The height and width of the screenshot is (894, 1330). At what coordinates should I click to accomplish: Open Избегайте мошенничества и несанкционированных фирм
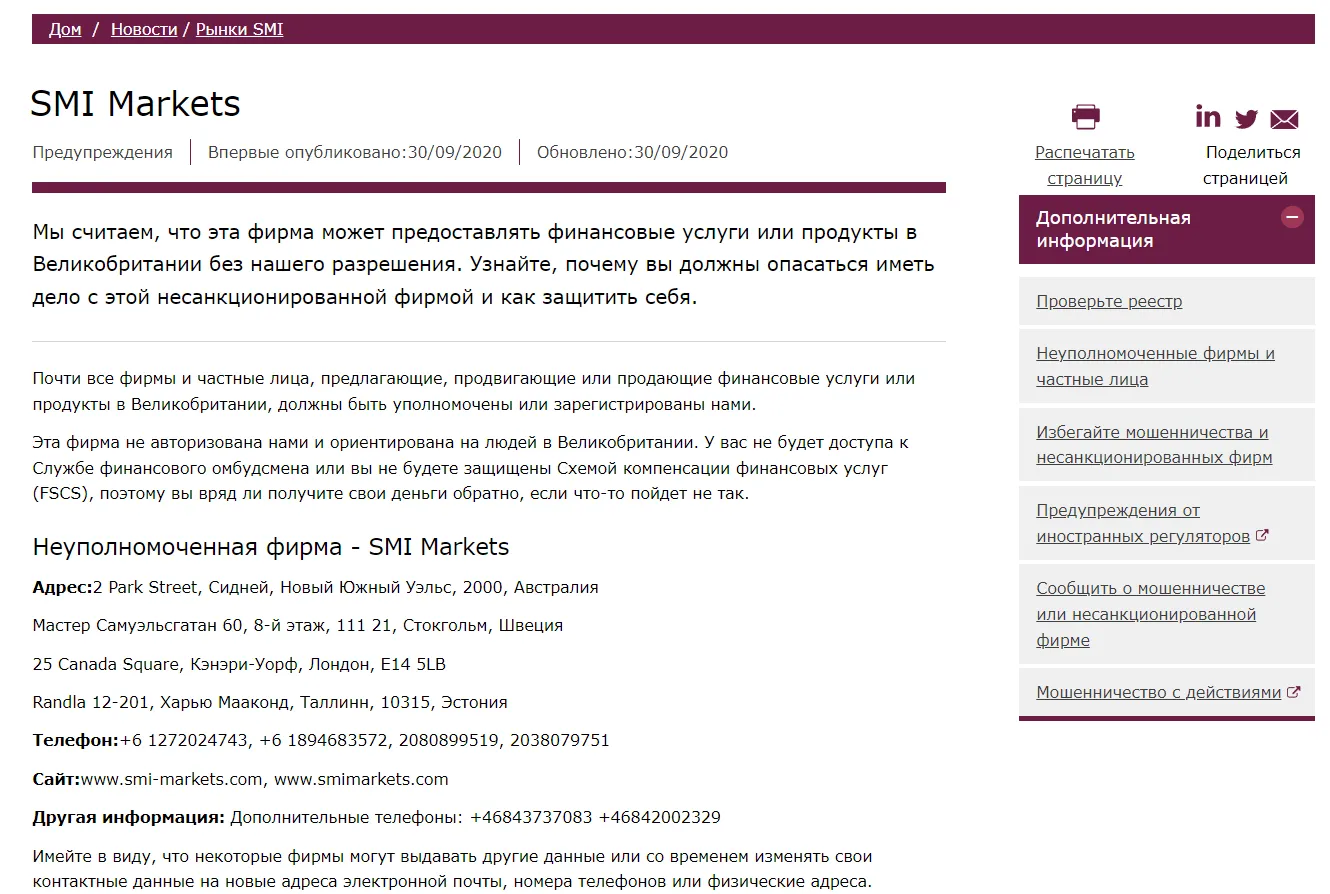1154,445
